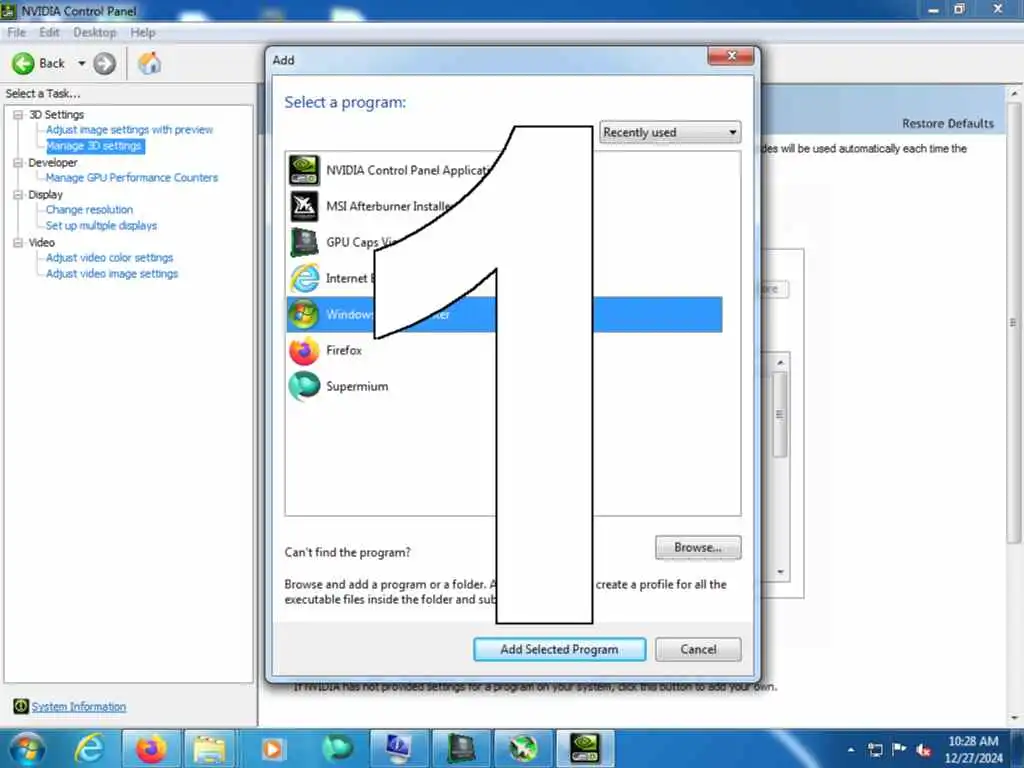Open Windows Media Player taskbar icon
Viewport: 1024px width, 768px height.
click(x=272, y=749)
